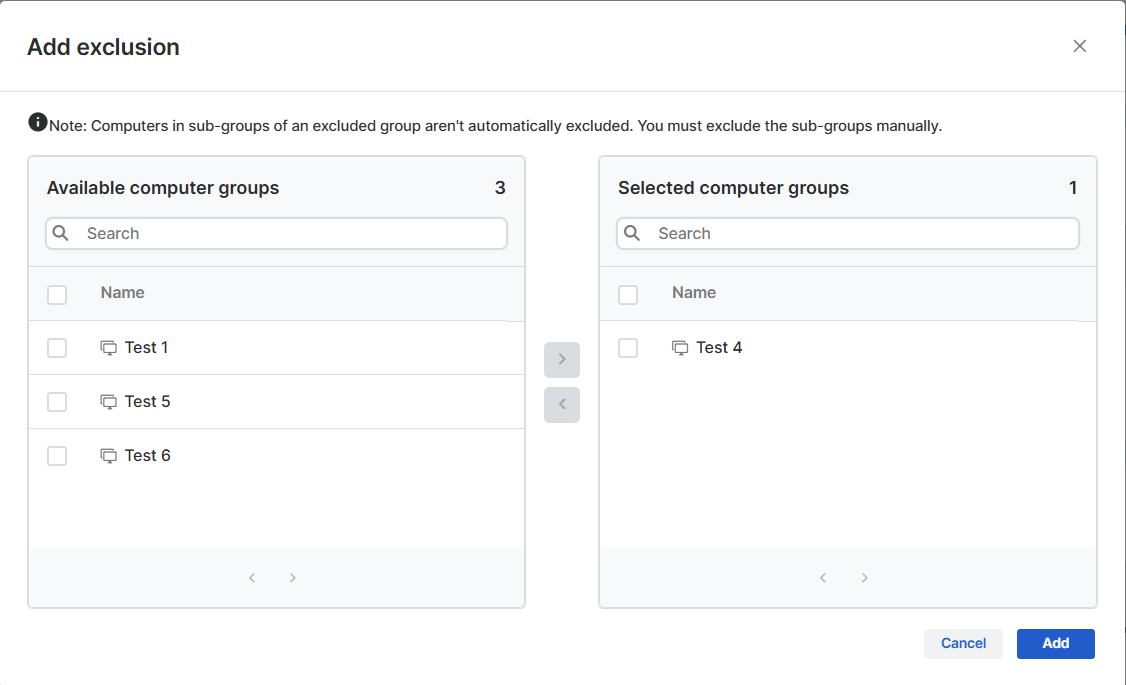1126x685 pixels.
Task: Select all available groups via header checkbox
Action: pos(57,294)
